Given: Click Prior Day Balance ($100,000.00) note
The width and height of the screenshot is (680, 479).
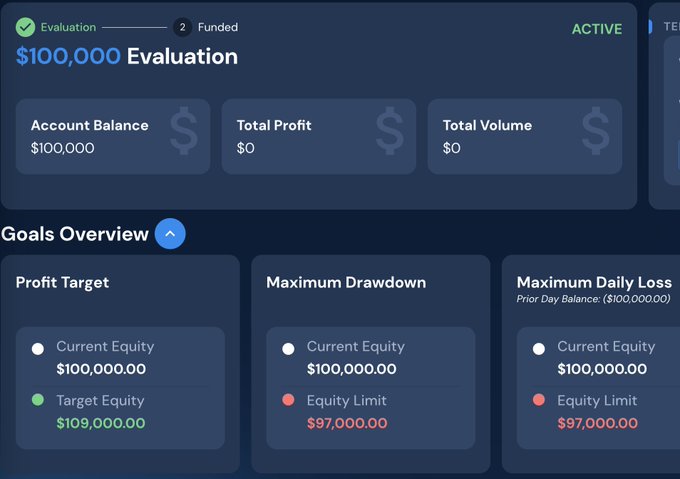Looking at the screenshot, I should point(593,299).
